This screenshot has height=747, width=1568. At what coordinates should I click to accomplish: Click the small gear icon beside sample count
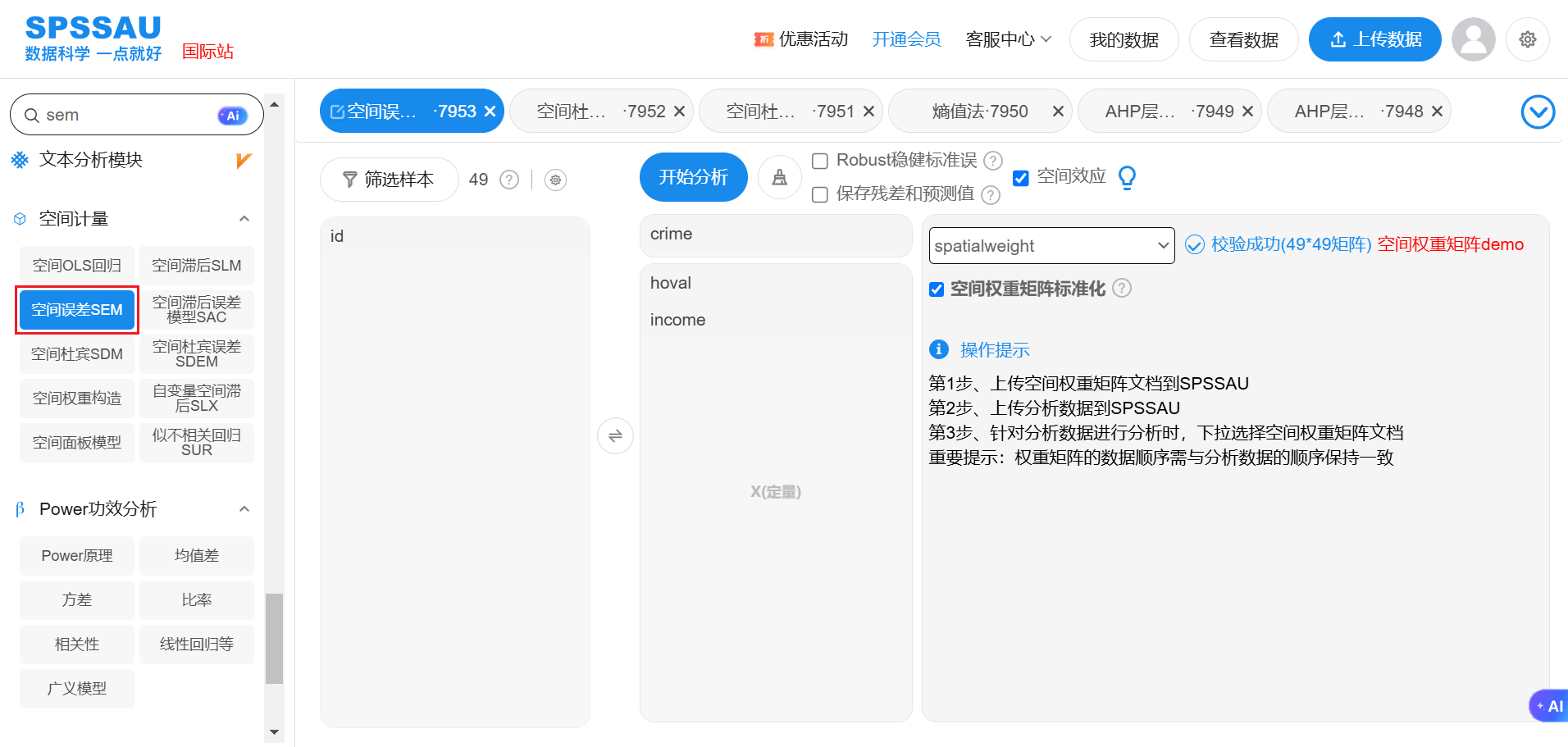[555, 180]
